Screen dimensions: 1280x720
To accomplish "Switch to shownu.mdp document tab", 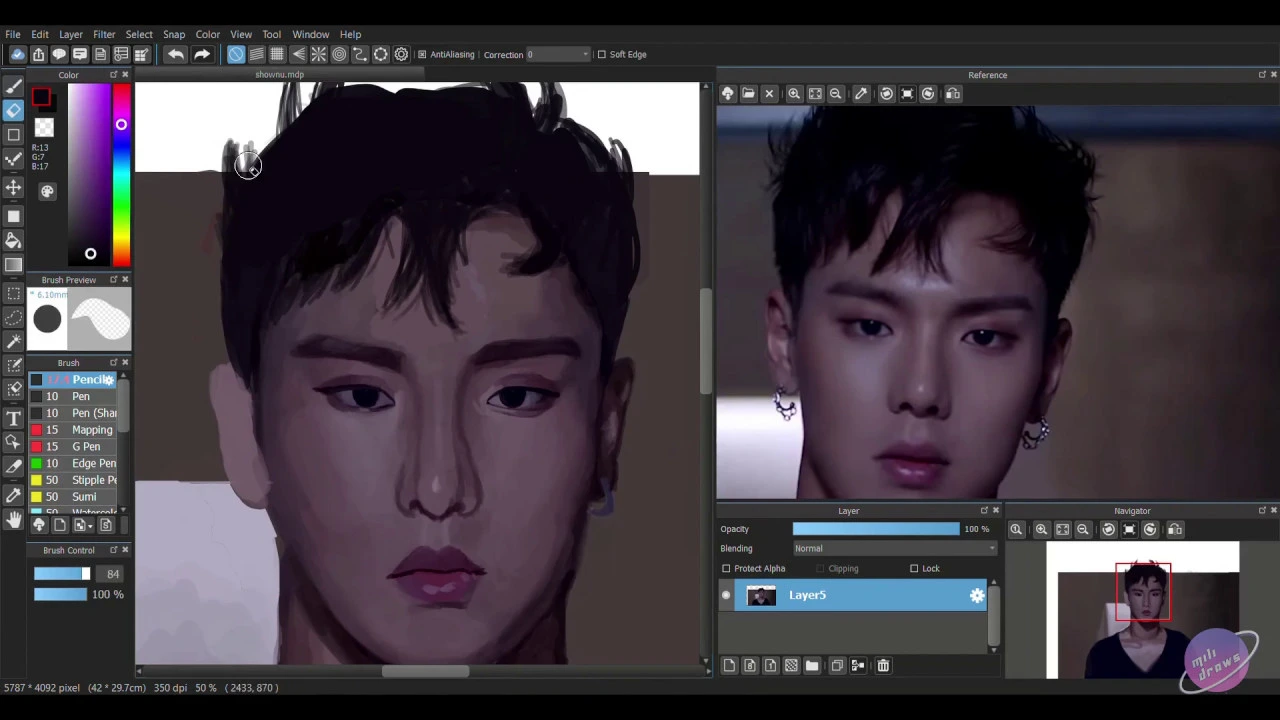I will 279,75.
